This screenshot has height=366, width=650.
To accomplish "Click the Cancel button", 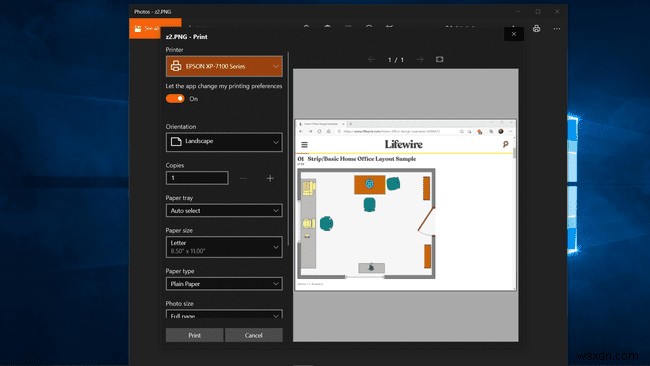I will [x=254, y=335].
